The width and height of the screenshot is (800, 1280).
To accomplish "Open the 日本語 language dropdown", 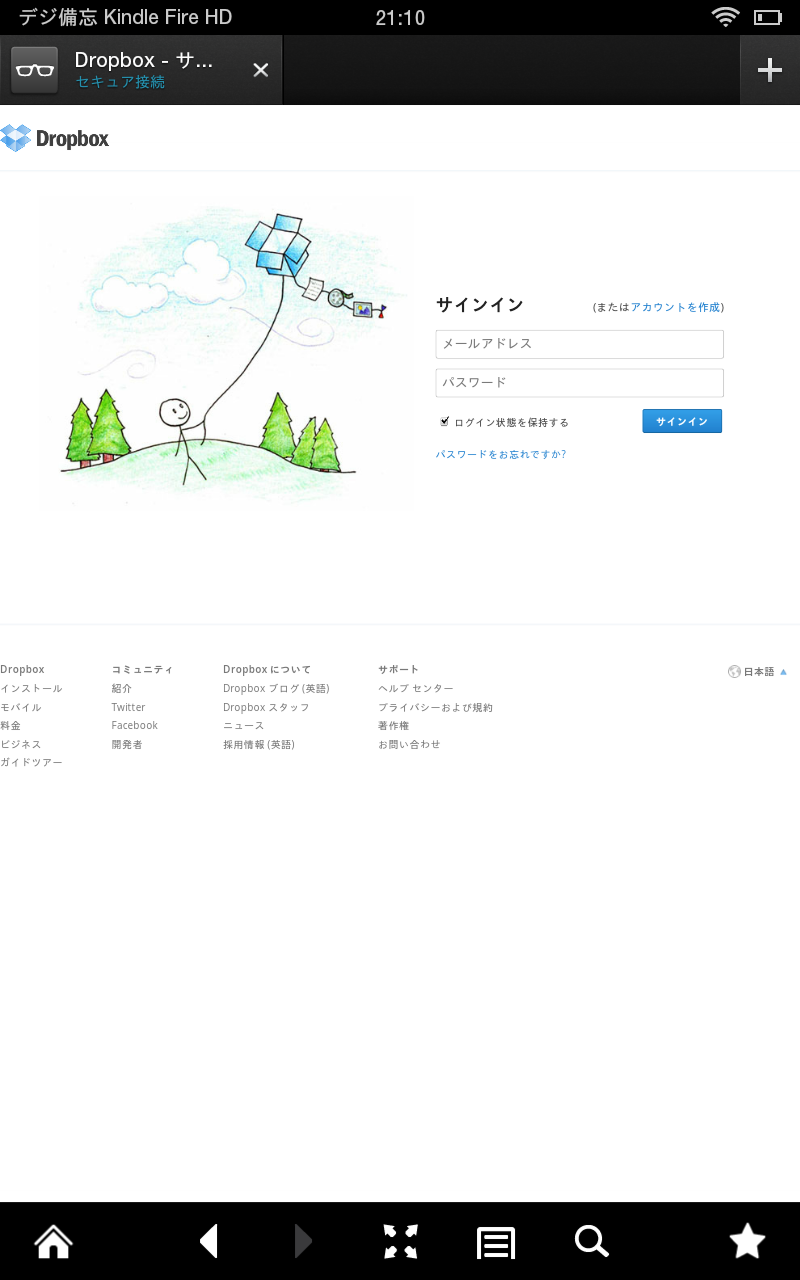I will (758, 672).
